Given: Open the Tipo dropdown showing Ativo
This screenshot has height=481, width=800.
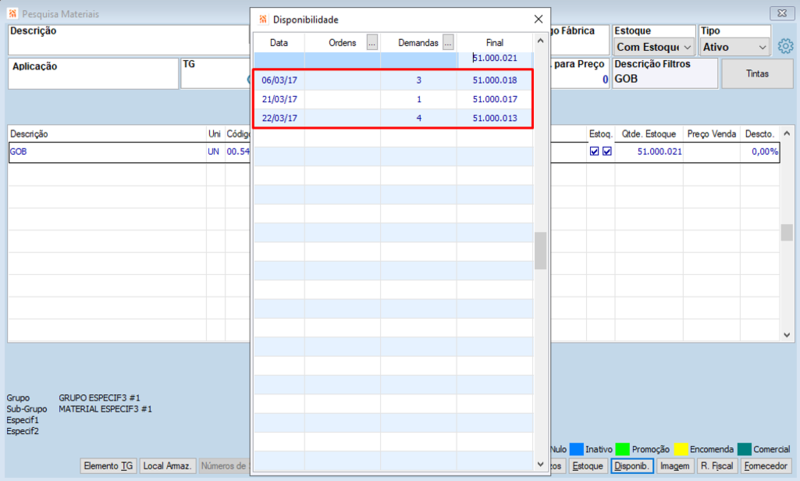Looking at the screenshot, I should (735, 47).
